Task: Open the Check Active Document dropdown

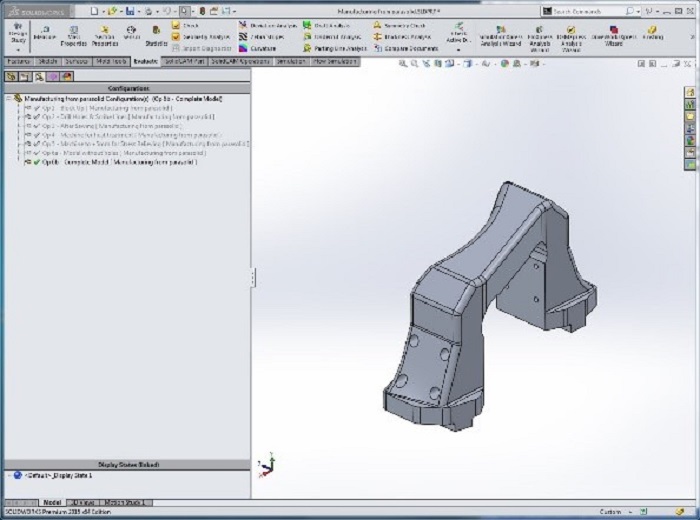Action: [458, 49]
